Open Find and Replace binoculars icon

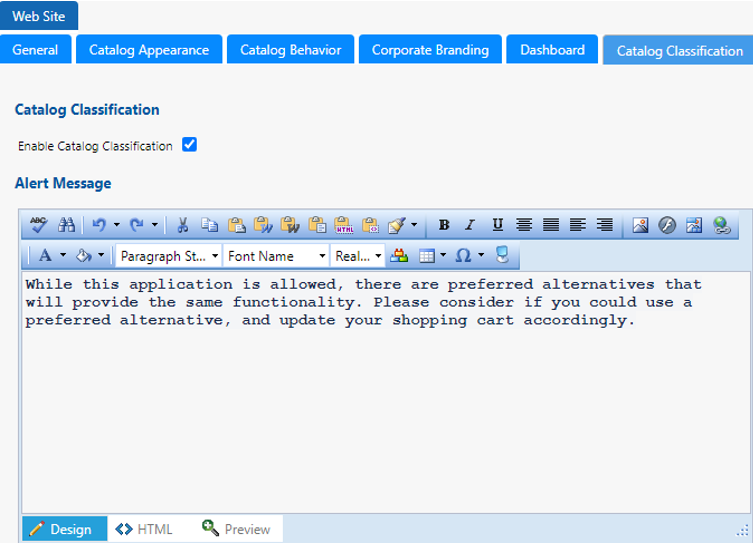(66, 225)
